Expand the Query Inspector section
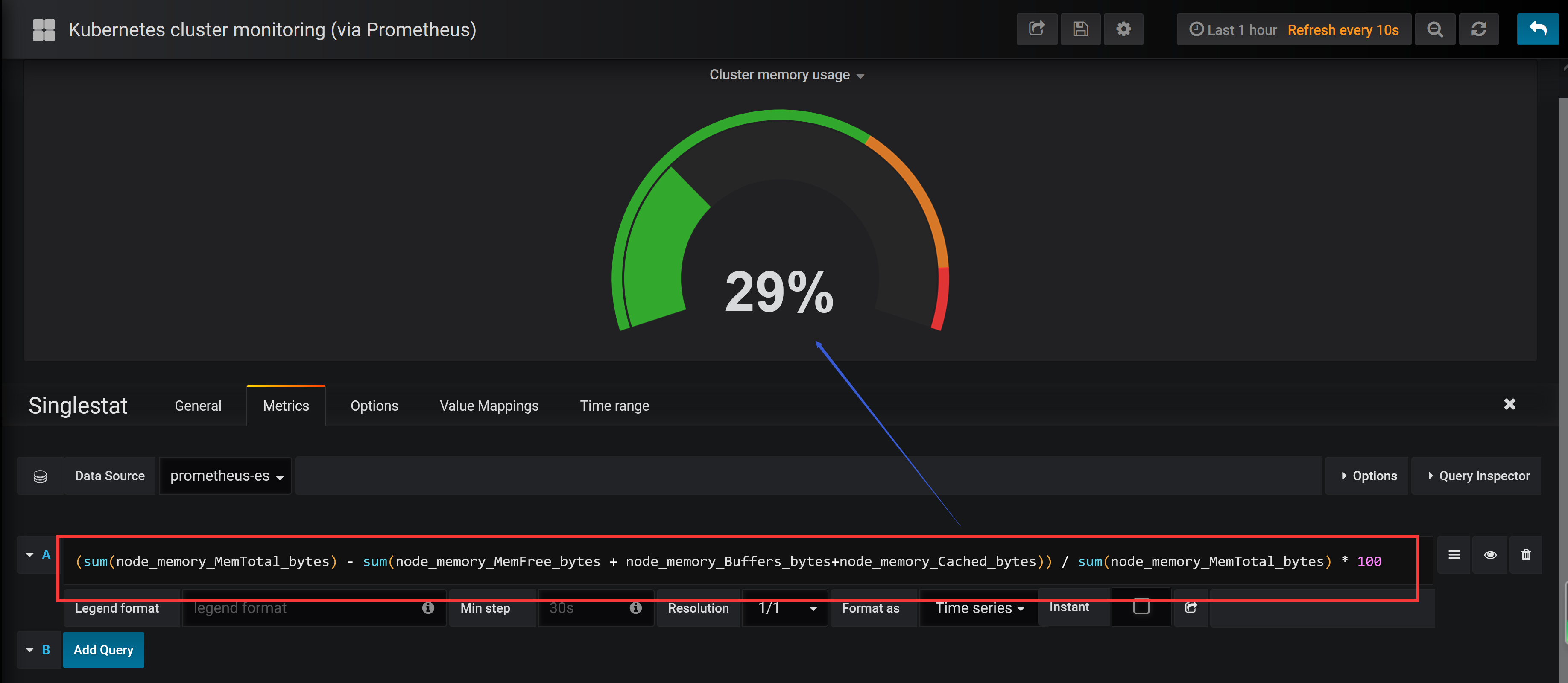 tap(1477, 476)
